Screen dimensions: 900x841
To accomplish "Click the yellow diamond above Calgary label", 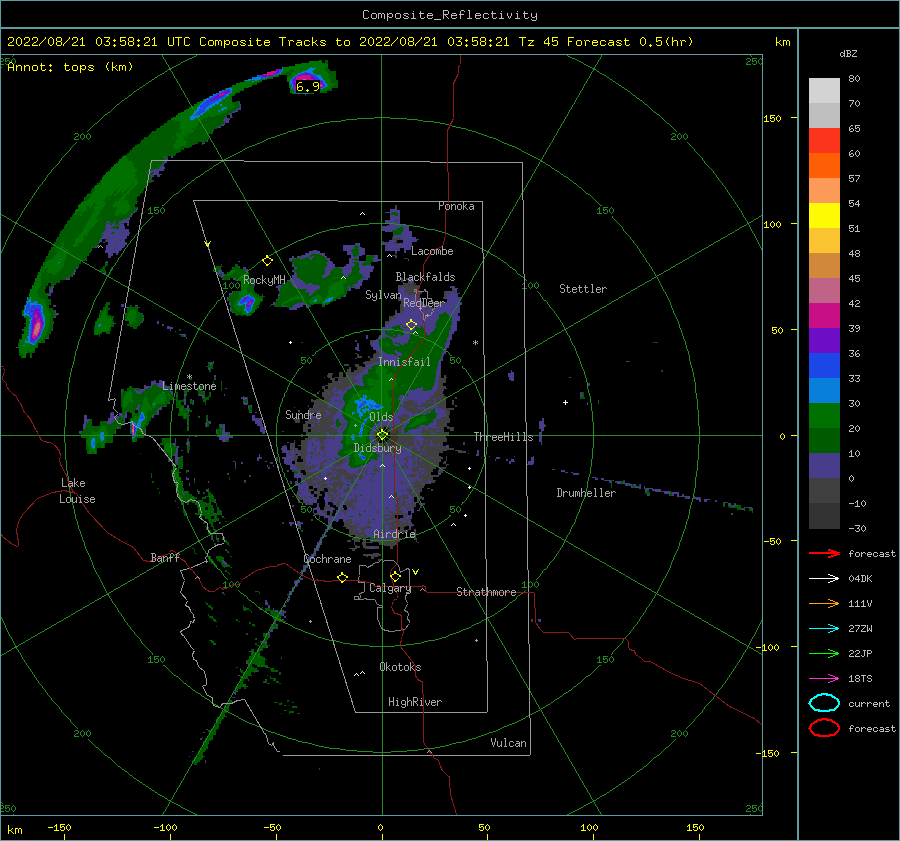I will (x=395, y=576).
